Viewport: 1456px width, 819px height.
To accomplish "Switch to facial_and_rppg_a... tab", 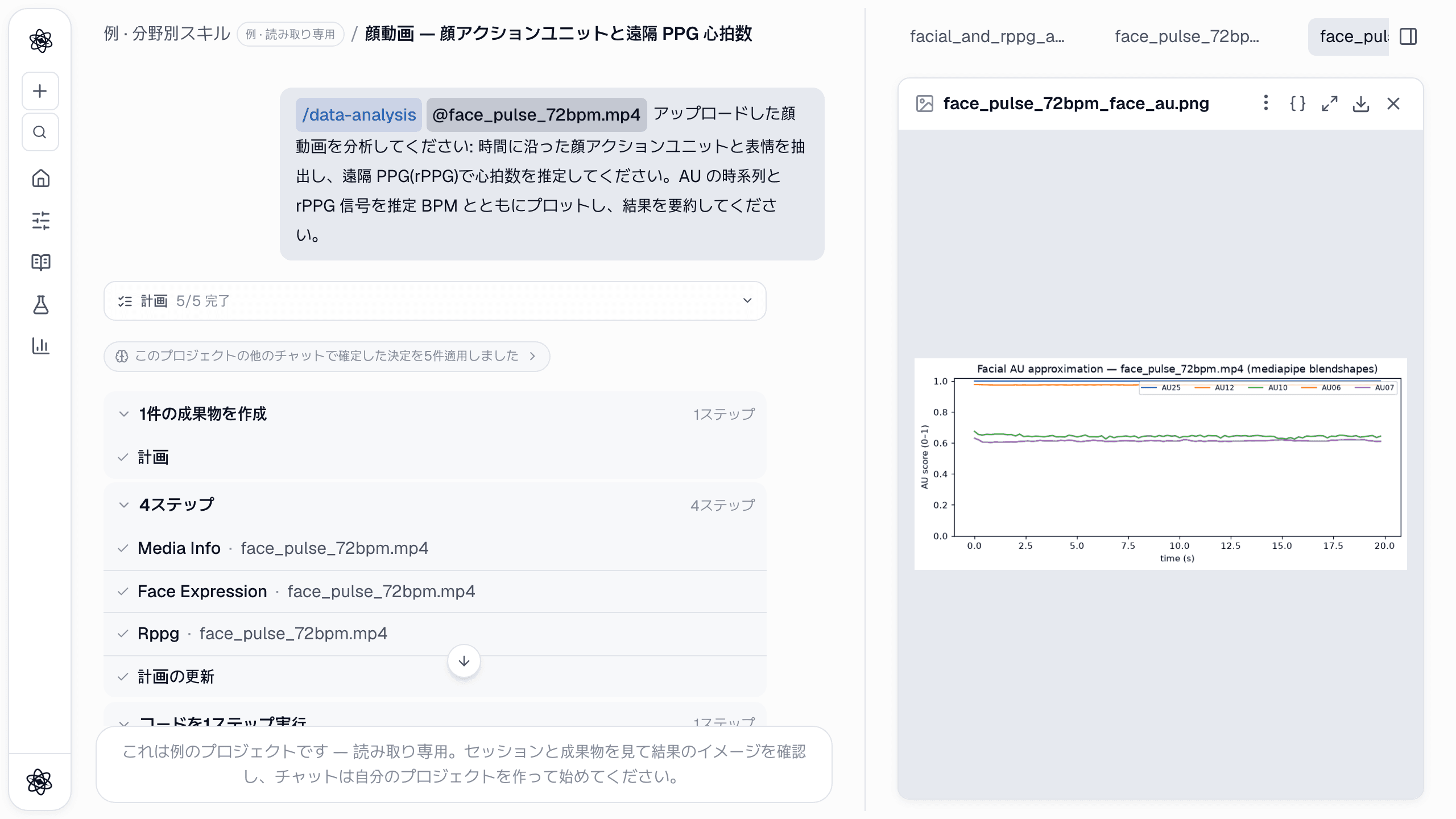I will tap(987, 36).
